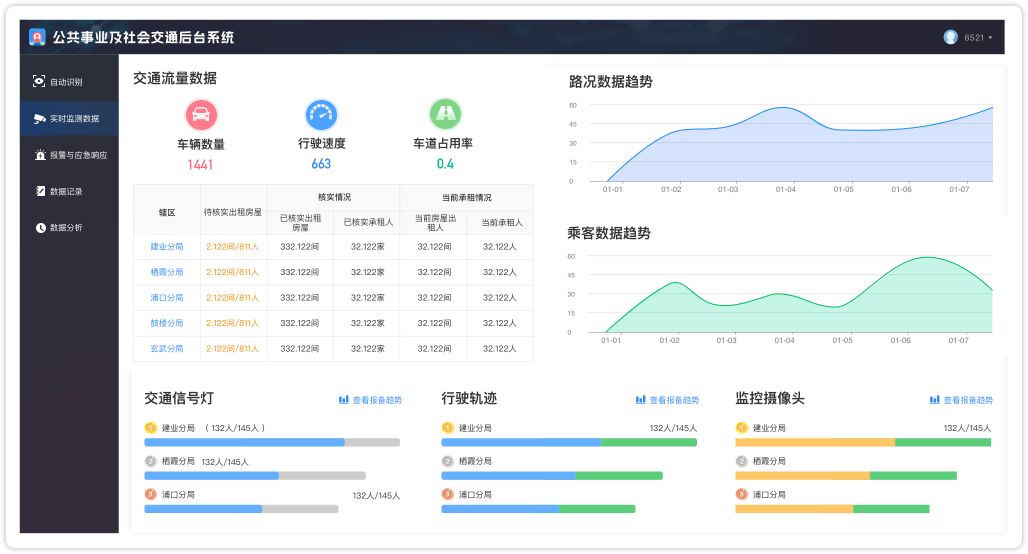1028x554 pixels.
Task: Open the 建业分局 link in the table
Action: pos(167,246)
